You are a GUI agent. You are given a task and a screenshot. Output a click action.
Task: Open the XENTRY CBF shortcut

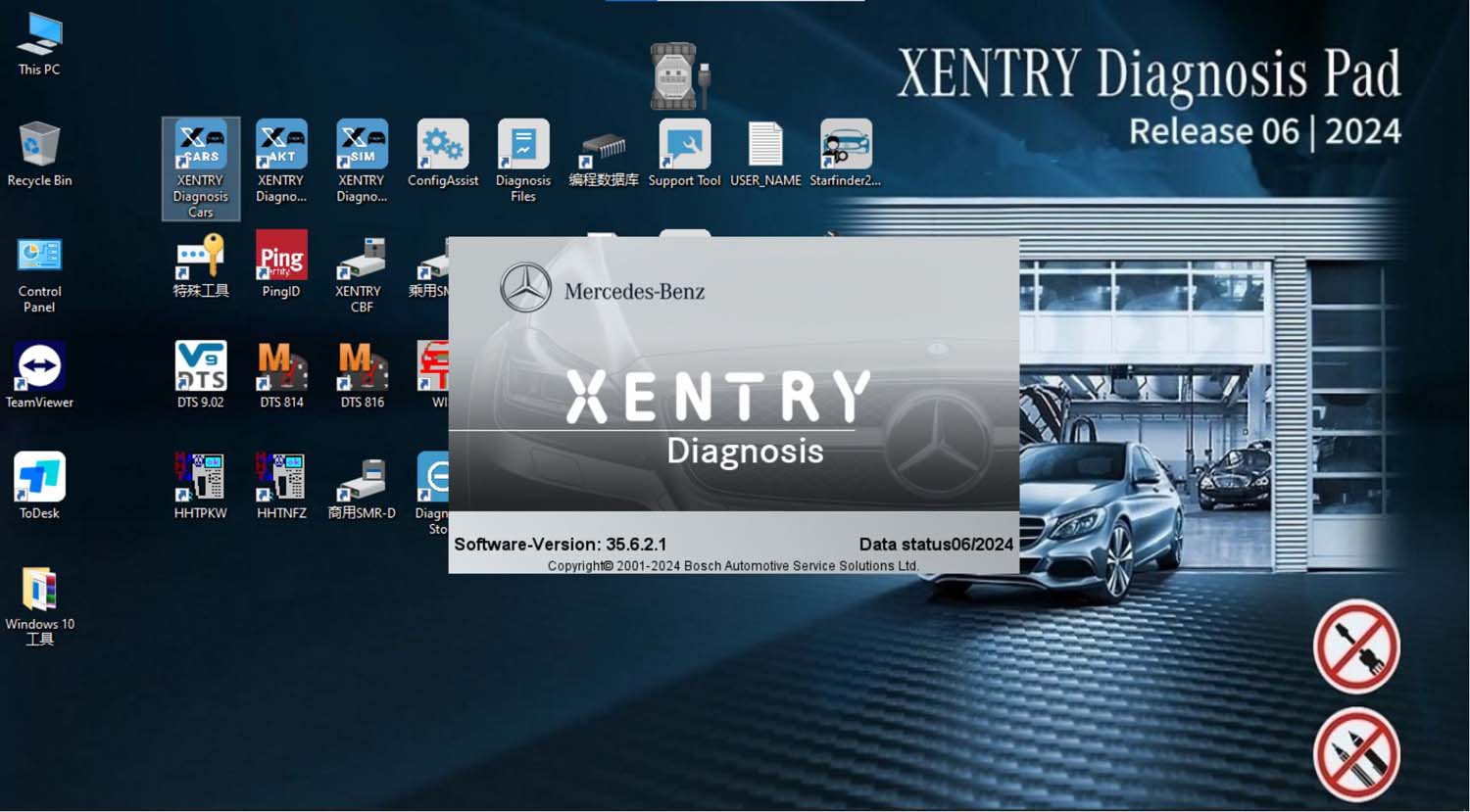tap(362, 260)
